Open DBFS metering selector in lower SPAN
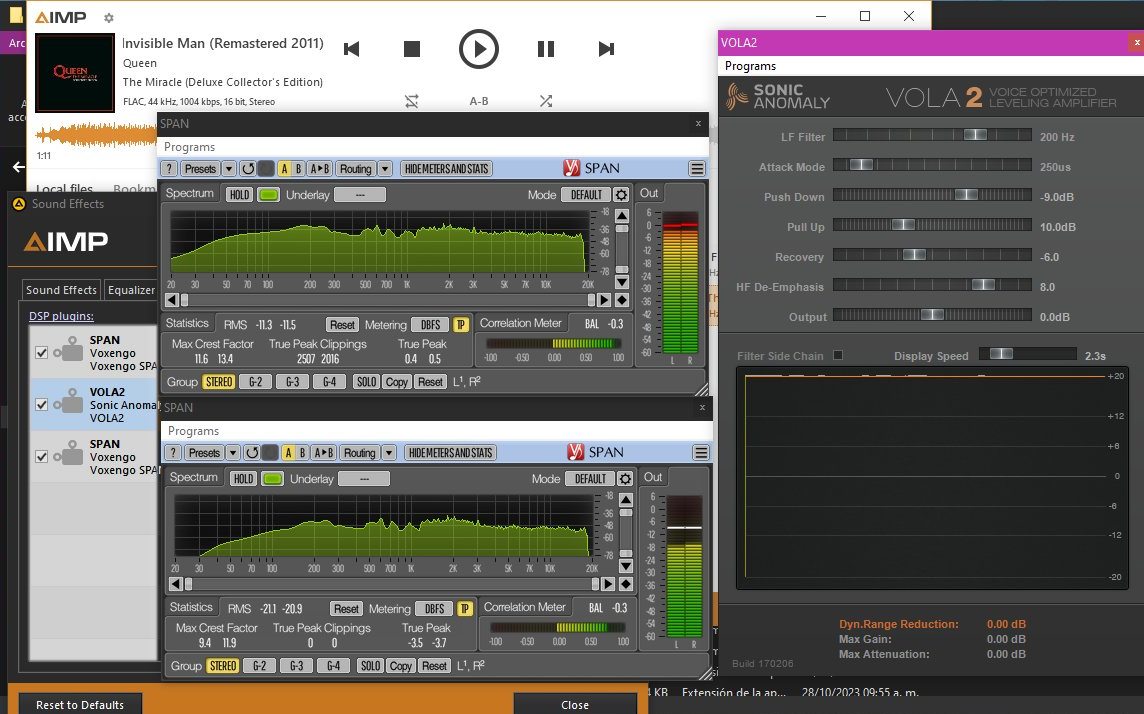1144x714 pixels. tap(435, 609)
